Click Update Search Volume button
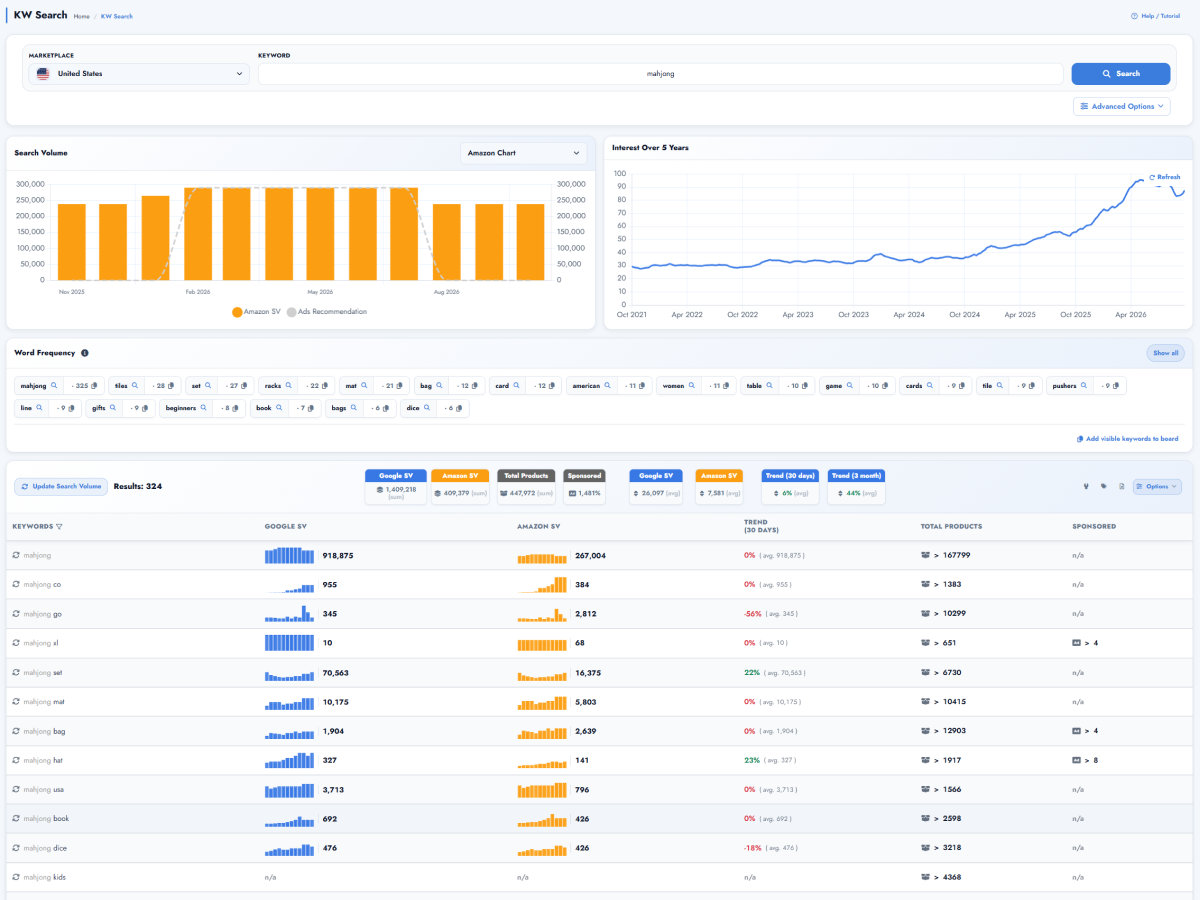Image resolution: width=1200 pixels, height=900 pixels. [61, 486]
